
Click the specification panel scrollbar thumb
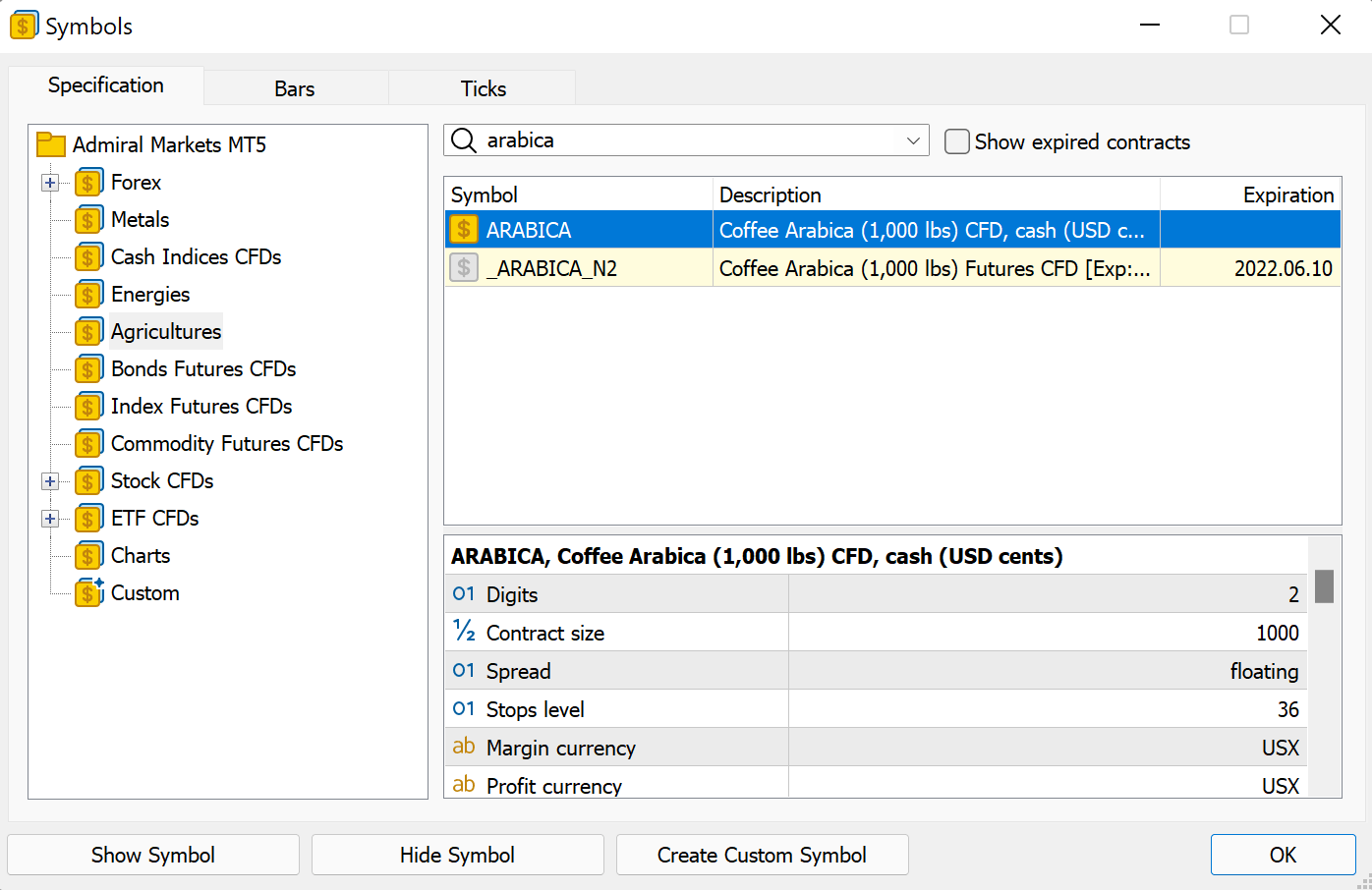(1324, 586)
